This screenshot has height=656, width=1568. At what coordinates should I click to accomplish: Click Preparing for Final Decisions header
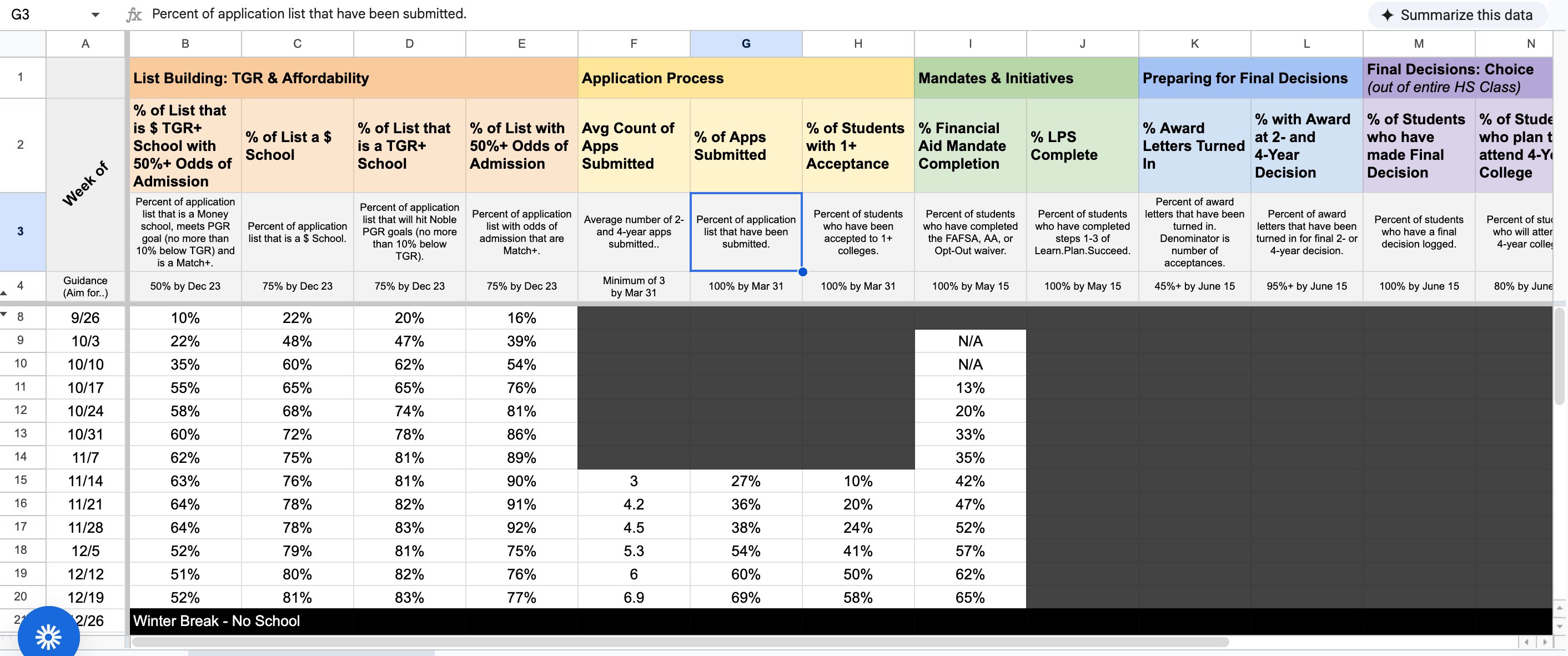click(x=1250, y=78)
